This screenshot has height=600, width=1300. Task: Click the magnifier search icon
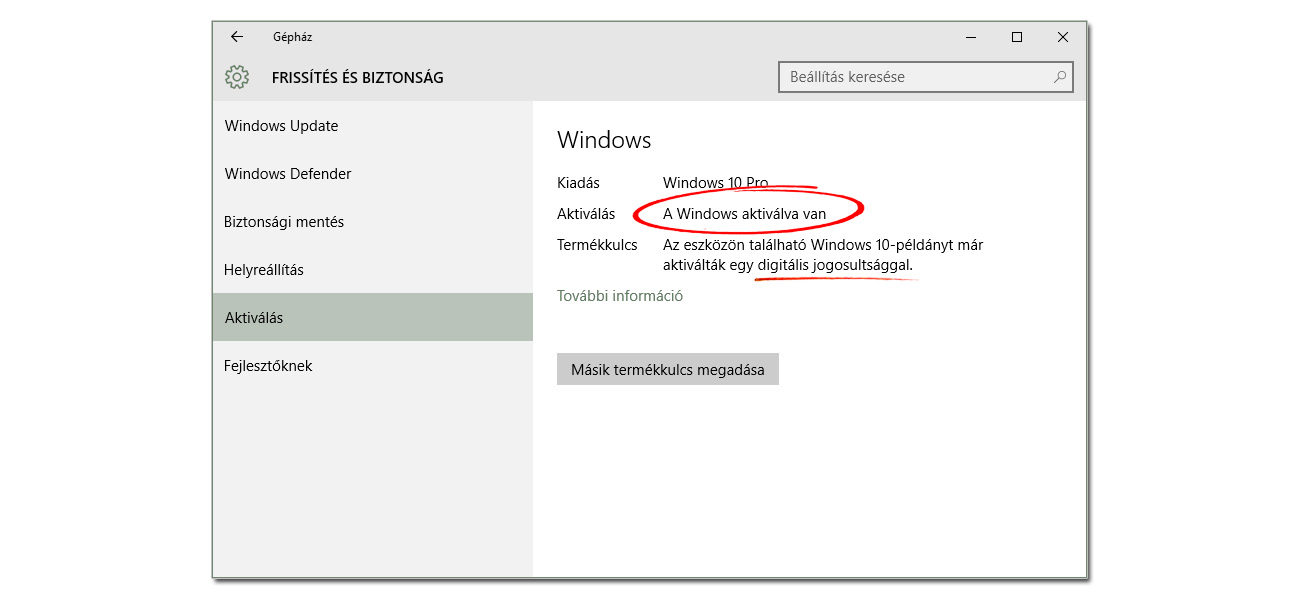[1060, 77]
